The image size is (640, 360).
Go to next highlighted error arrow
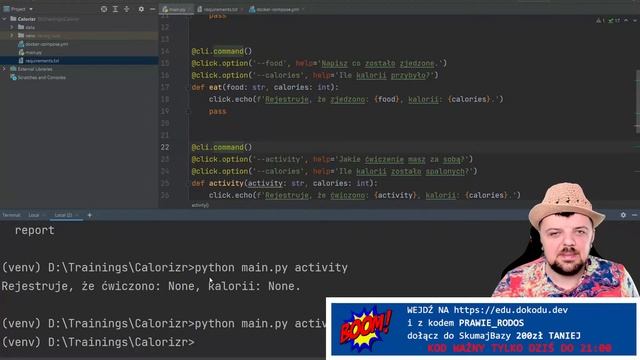[x=635, y=20]
